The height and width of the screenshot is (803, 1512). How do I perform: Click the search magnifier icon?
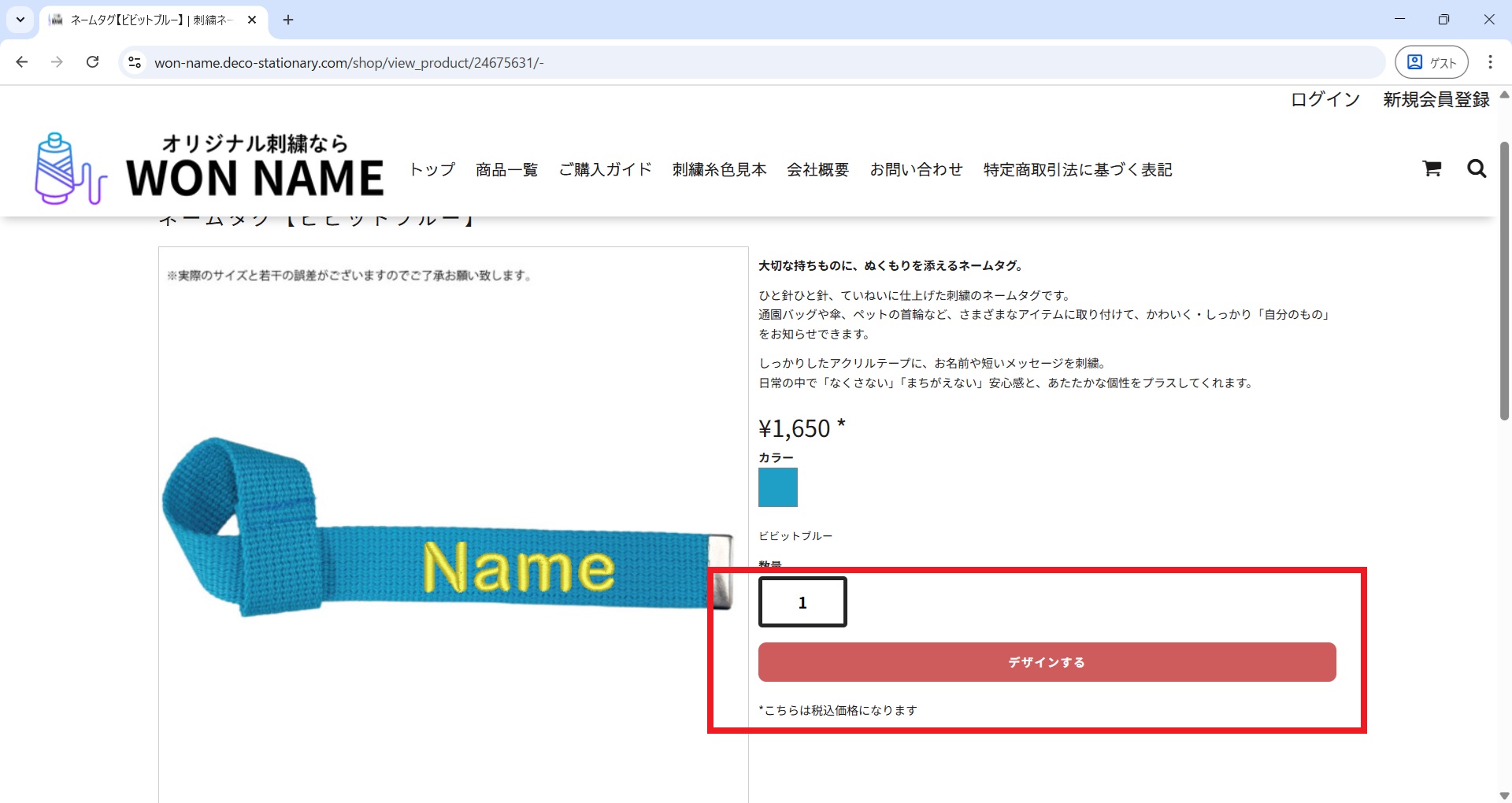pyautogui.click(x=1477, y=168)
